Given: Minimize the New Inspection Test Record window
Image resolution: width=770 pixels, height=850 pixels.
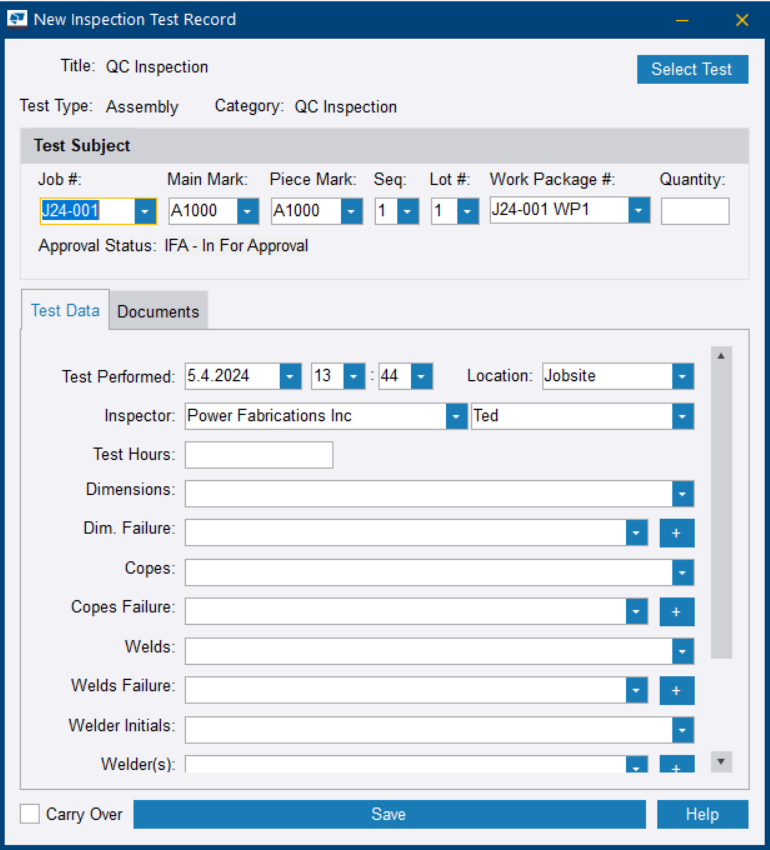Looking at the screenshot, I should [x=682, y=20].
